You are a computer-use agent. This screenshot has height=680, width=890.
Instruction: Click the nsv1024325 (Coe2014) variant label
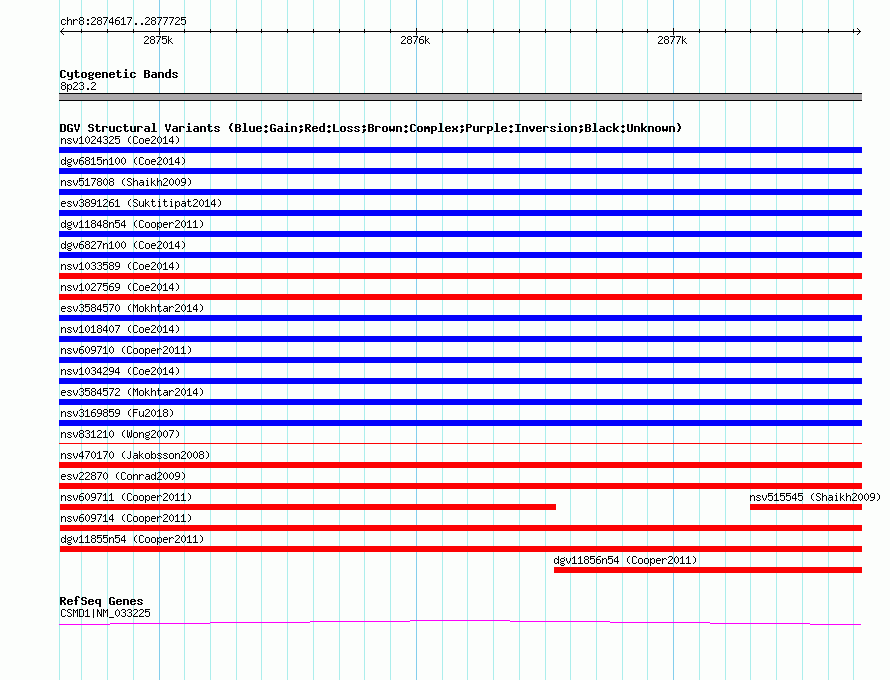120,140
